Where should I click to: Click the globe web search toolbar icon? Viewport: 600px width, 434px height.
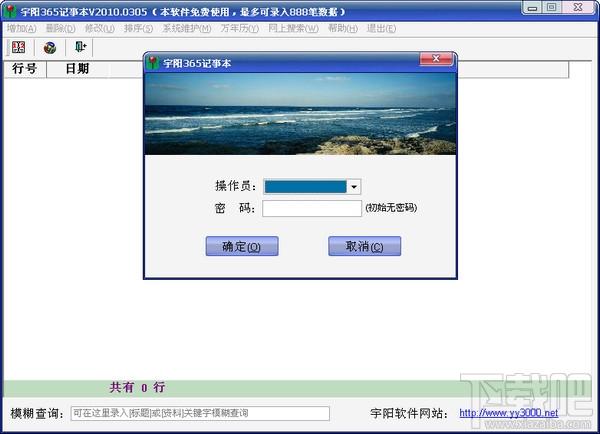pos(50,47)
